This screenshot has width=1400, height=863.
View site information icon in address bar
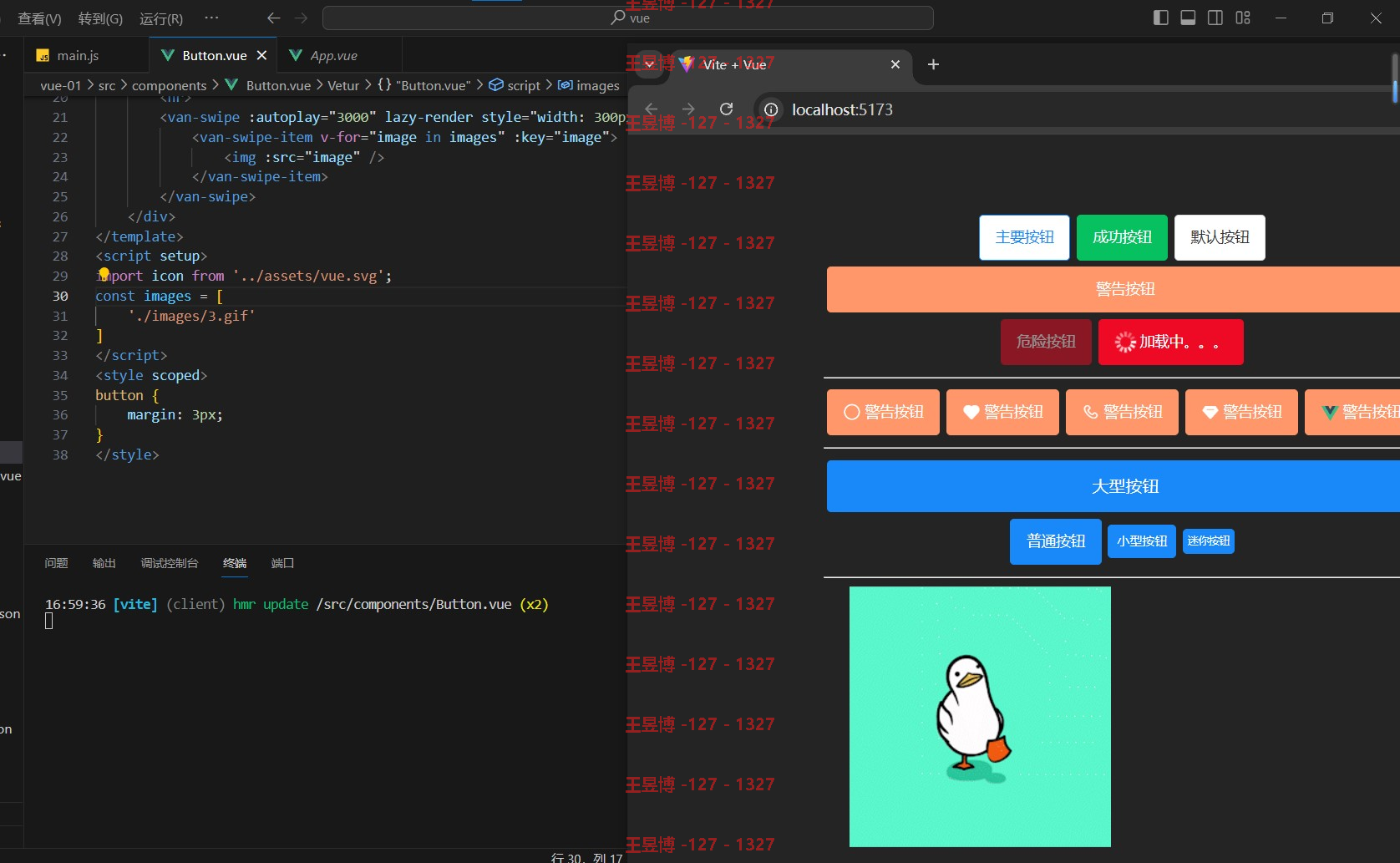pyautogui.click(x=771, y=109)
